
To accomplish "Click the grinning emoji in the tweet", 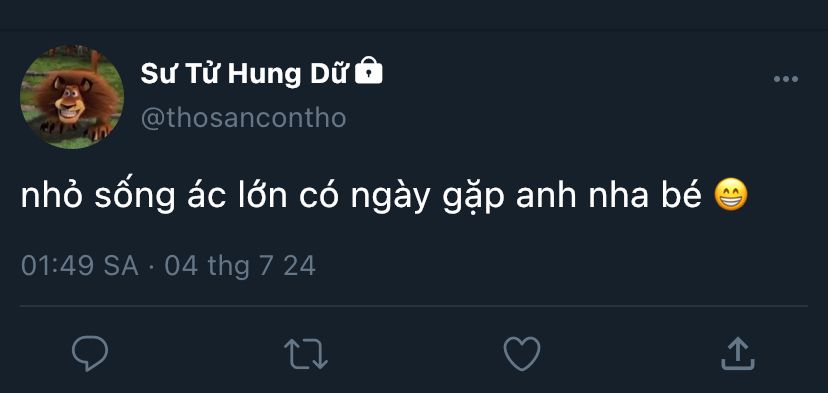I will 731,195.
